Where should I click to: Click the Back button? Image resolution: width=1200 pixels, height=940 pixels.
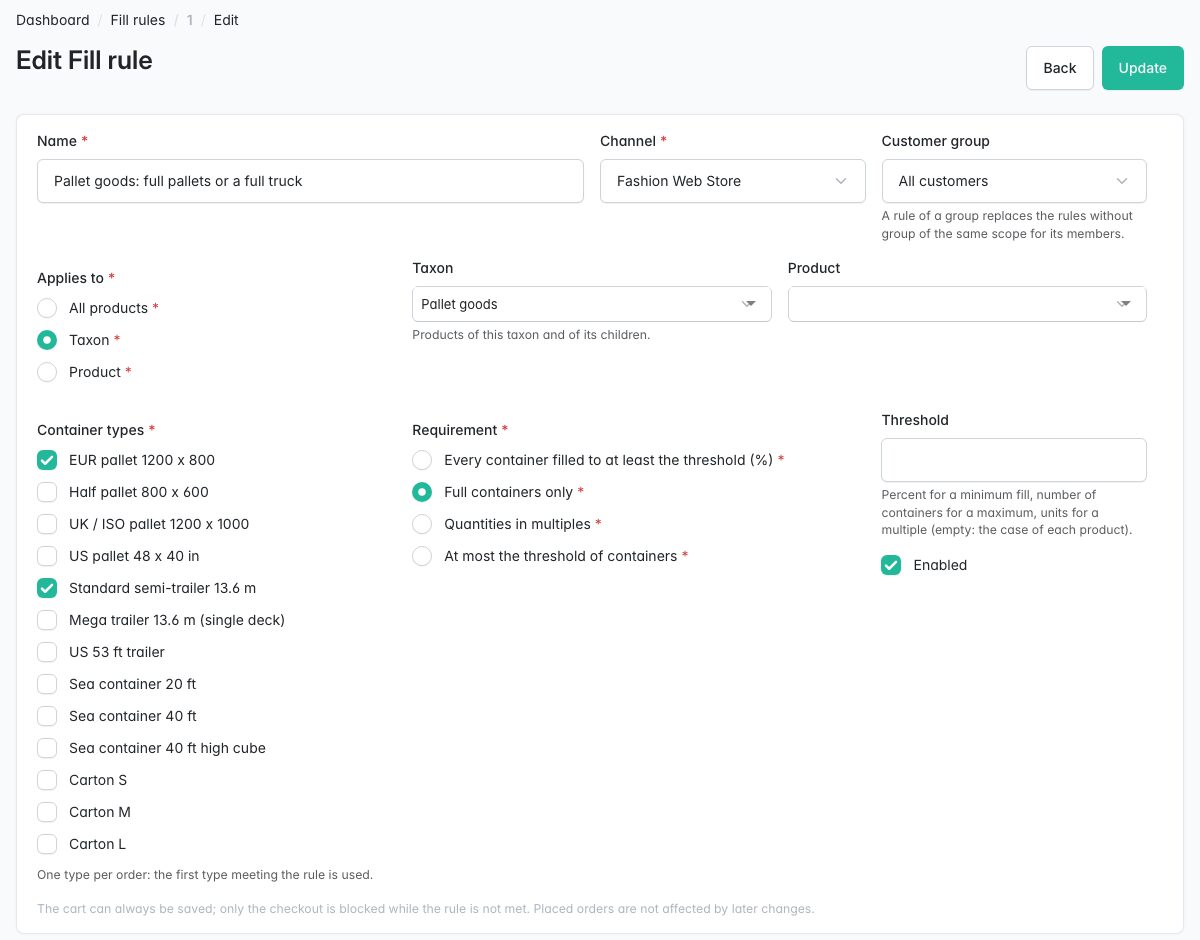click(1059, 68)
